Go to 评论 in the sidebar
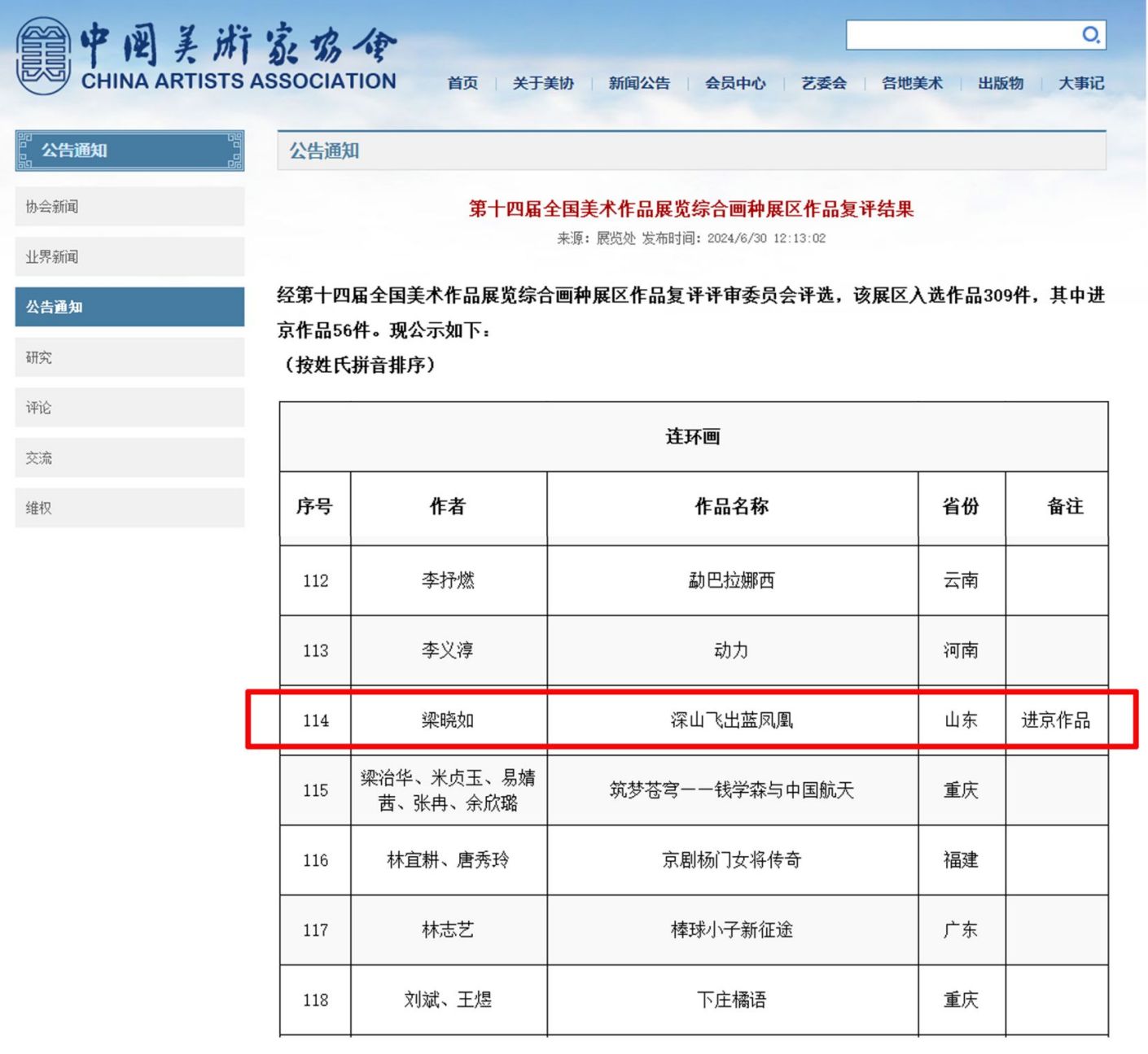Screen dimensions: 1148x1054 click(129, 408)
